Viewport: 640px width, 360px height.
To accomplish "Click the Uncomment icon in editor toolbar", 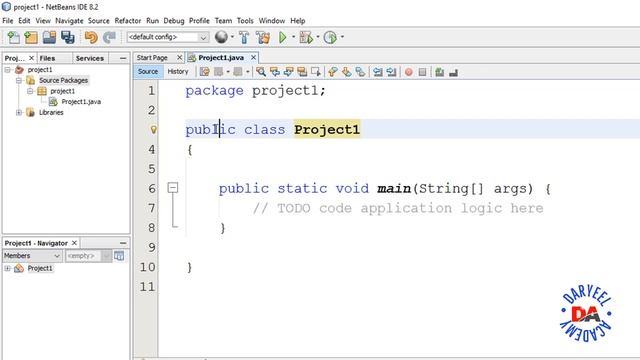I will [x=453, y=73].
